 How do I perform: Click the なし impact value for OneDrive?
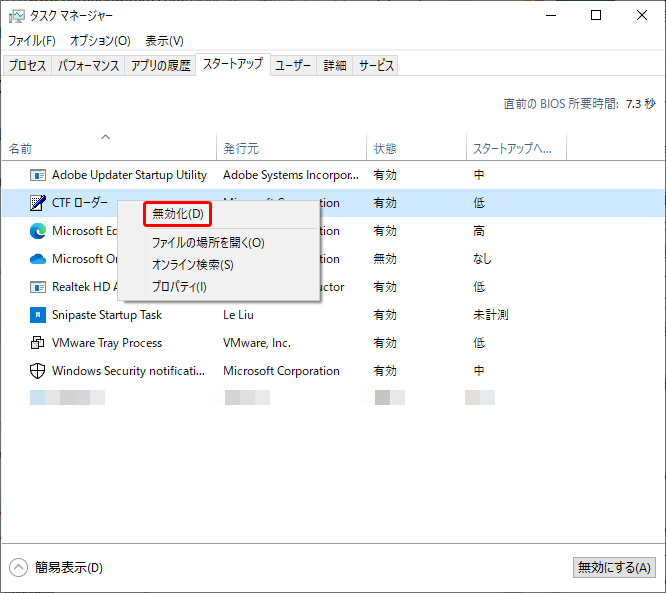pyautogui.click(x=482, y=259)
